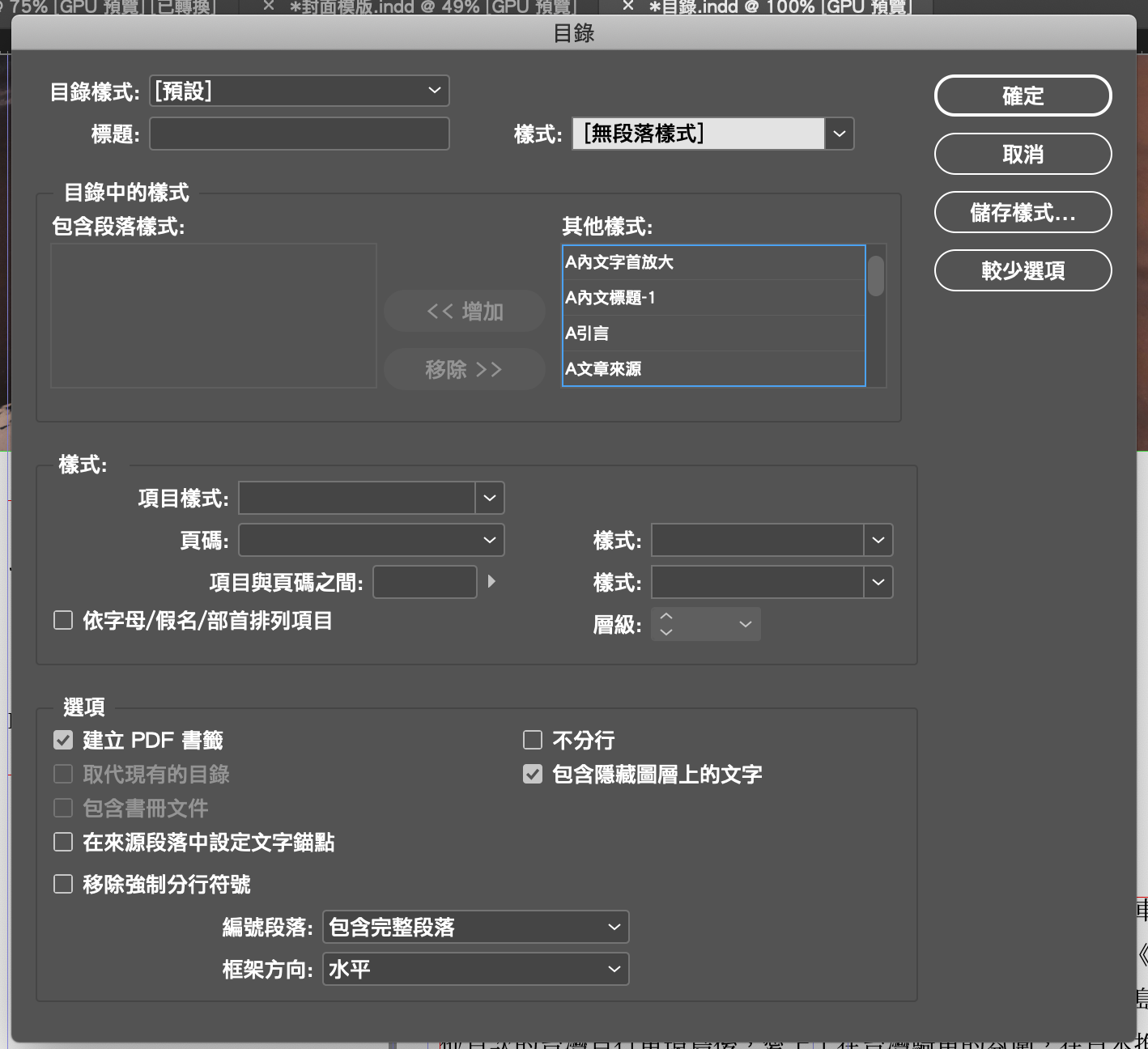Click the 較少選項 button
Image resolution: width=1148 pixels, height=1049 pixels.
click(1023, 270)
